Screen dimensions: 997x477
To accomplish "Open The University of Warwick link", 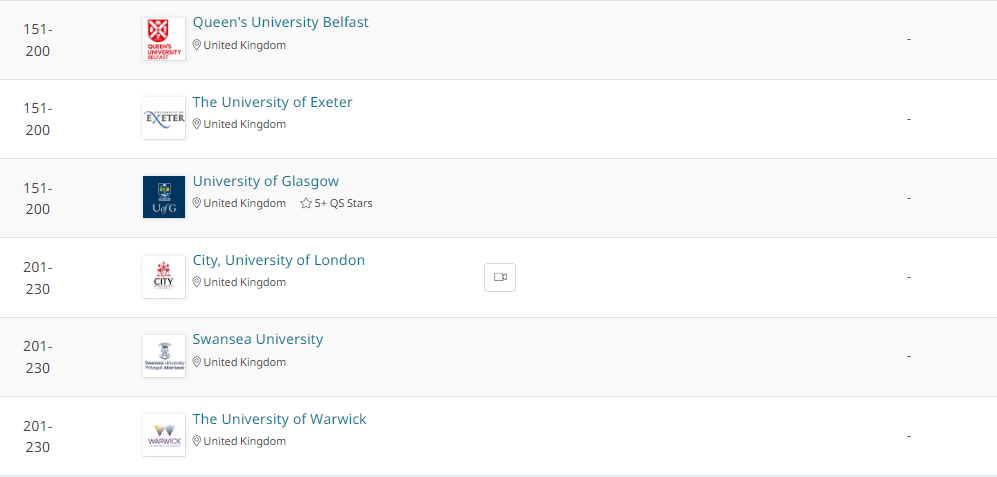I will tap(279, 419).
